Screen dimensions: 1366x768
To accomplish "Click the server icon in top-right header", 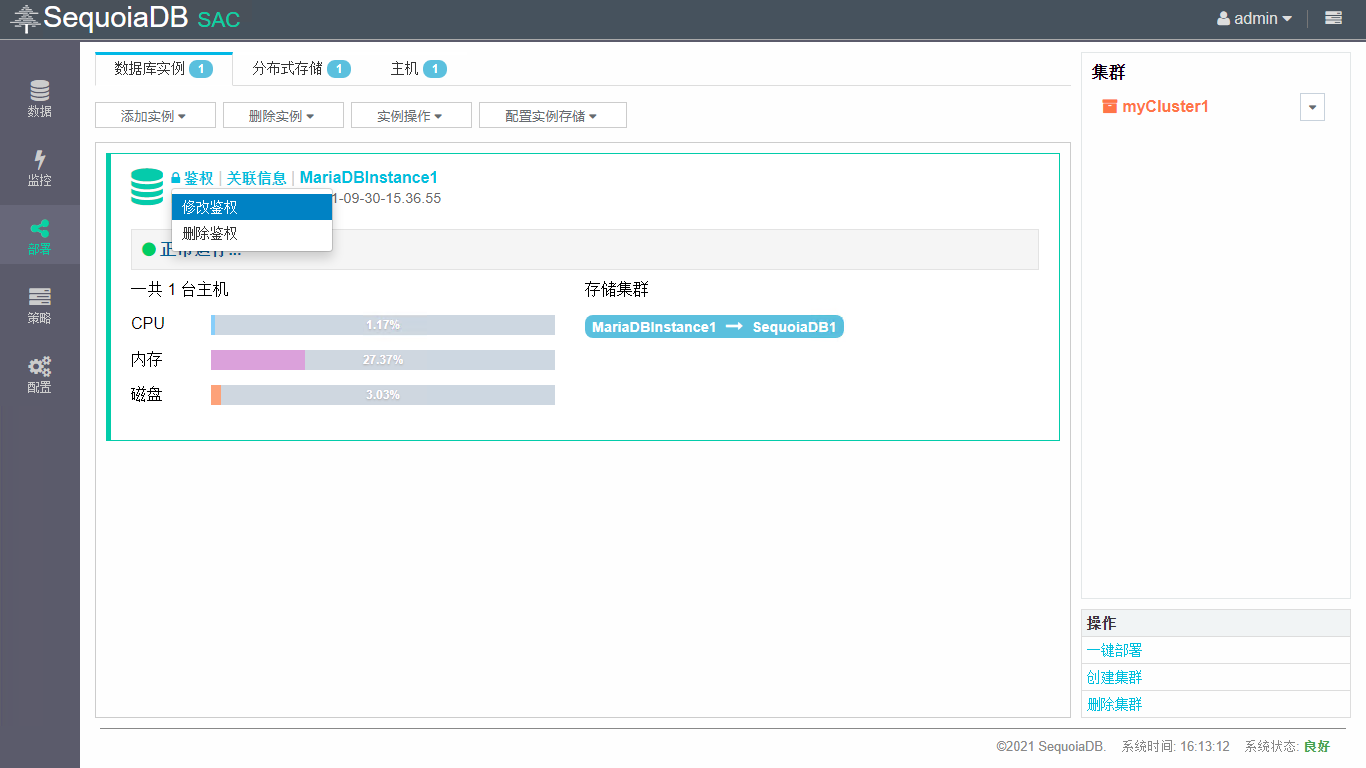I will click(x=1333, y=18).
